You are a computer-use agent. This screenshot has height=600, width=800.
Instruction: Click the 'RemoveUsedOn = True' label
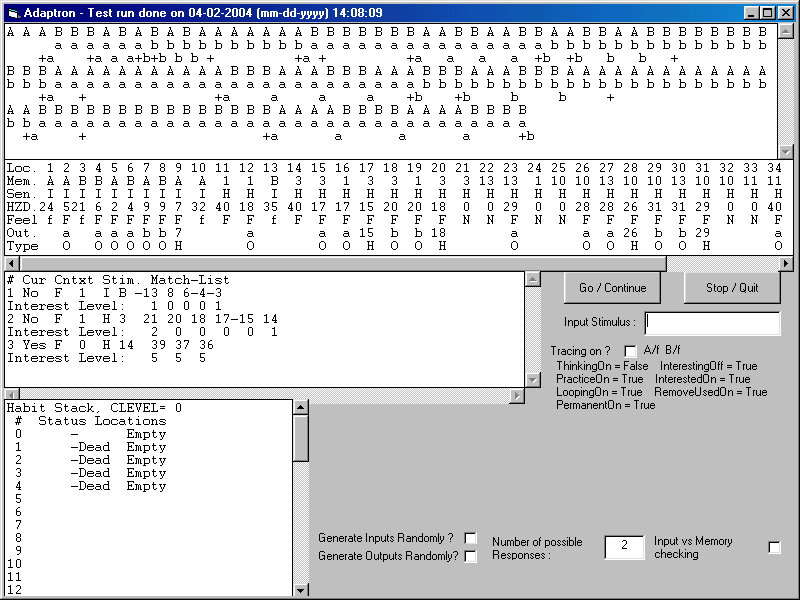click(711, 392)
